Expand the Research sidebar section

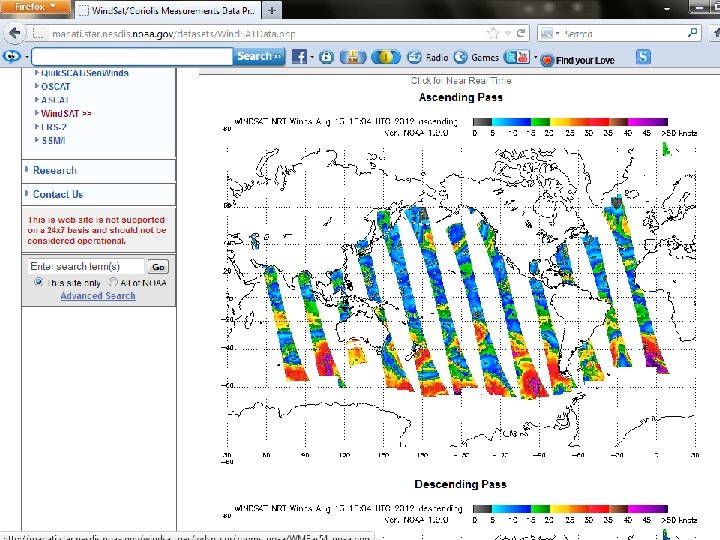54,171
